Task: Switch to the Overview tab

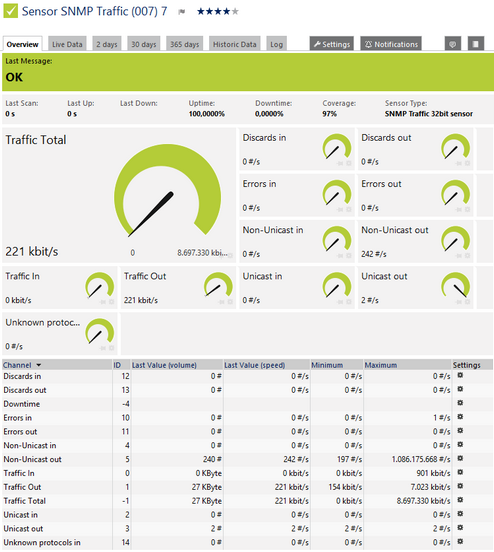Action: coord(23,44)
